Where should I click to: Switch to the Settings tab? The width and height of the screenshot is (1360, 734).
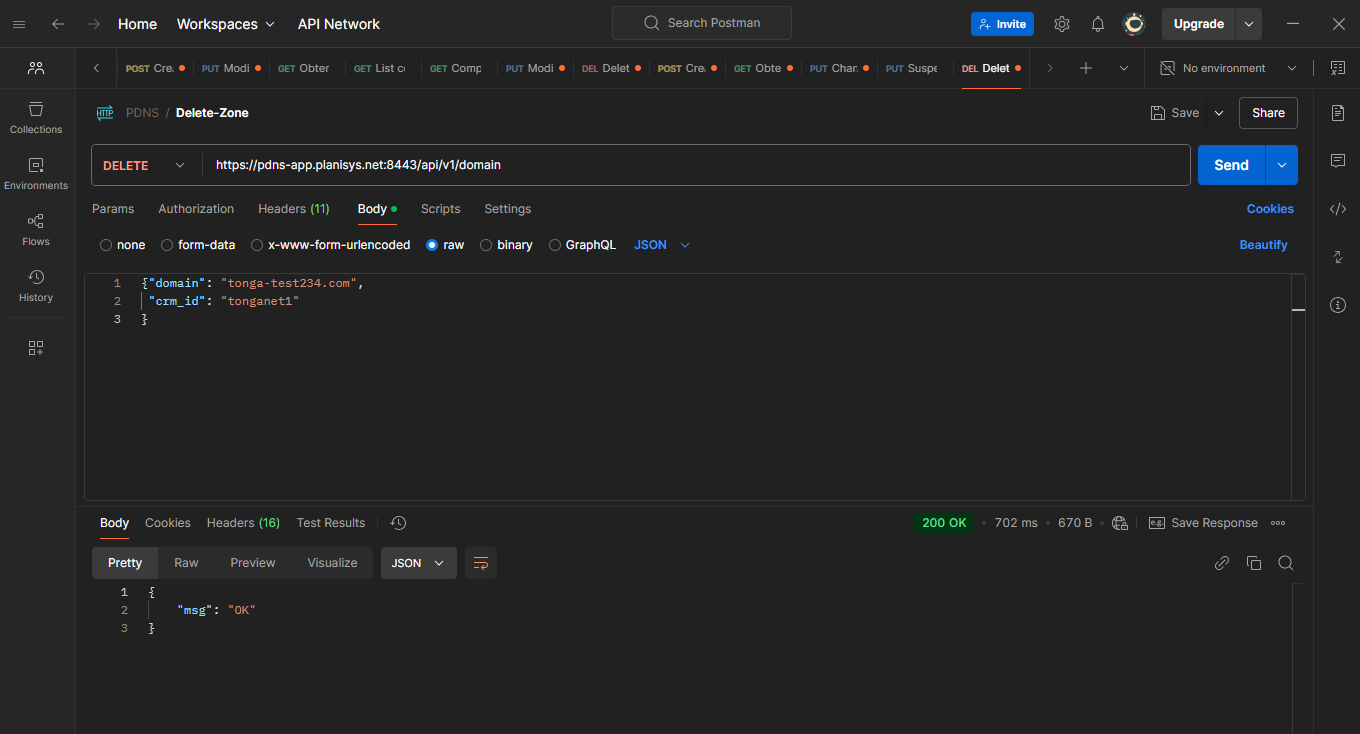[508, 209]
